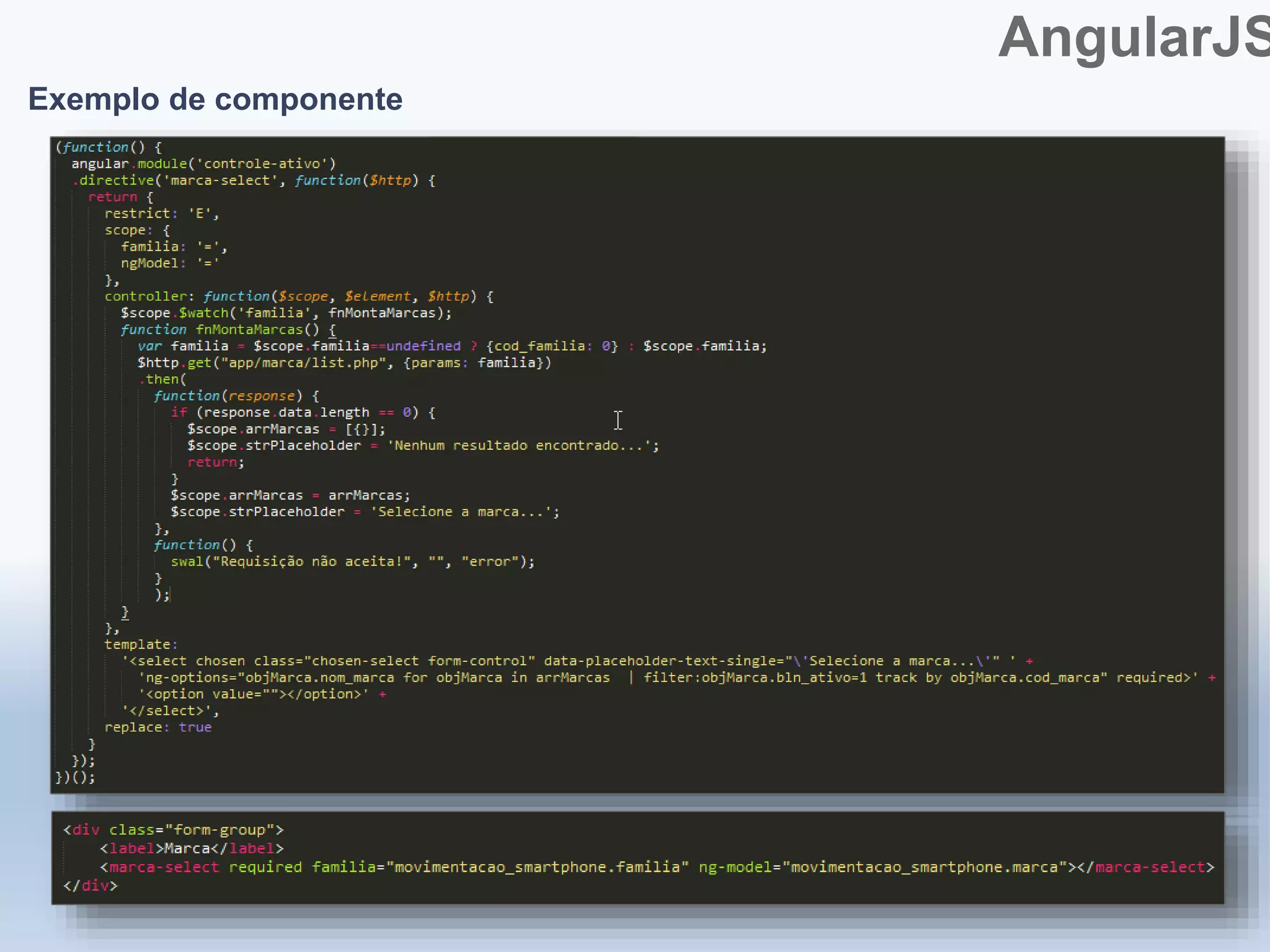Click the ".directive('marca-select'" line
Viewport: 1270px width, 952px height.
(x=254, y=180)
